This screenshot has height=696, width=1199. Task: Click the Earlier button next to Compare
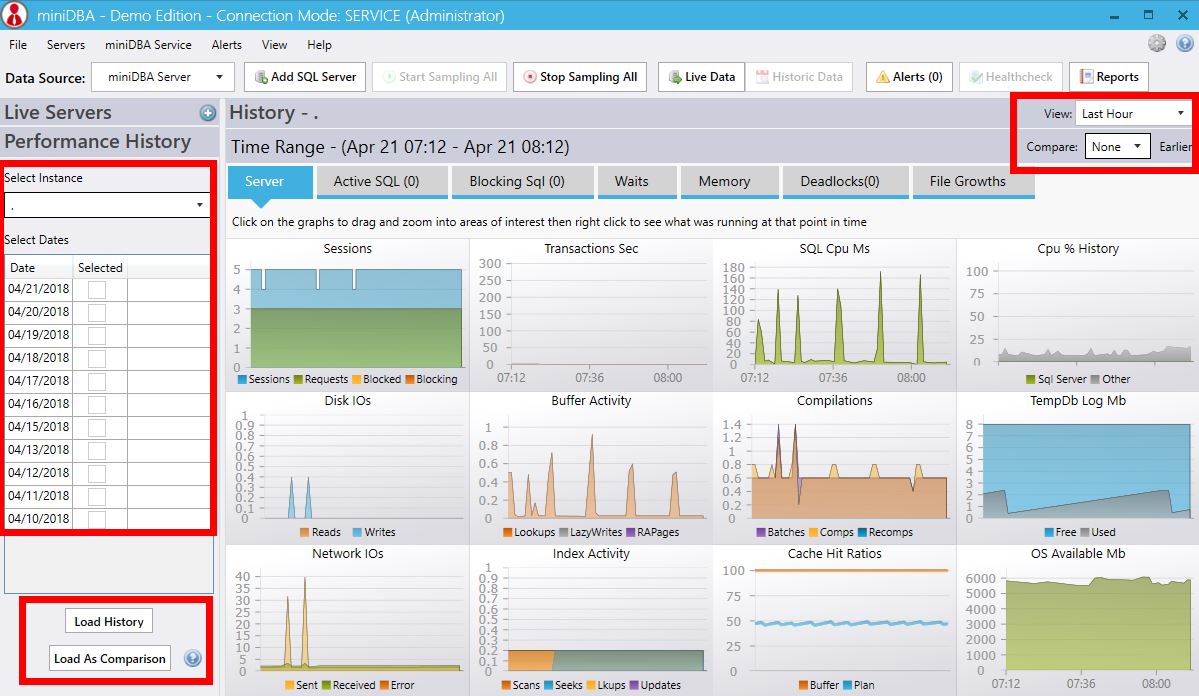click(x=1176, y=146)
